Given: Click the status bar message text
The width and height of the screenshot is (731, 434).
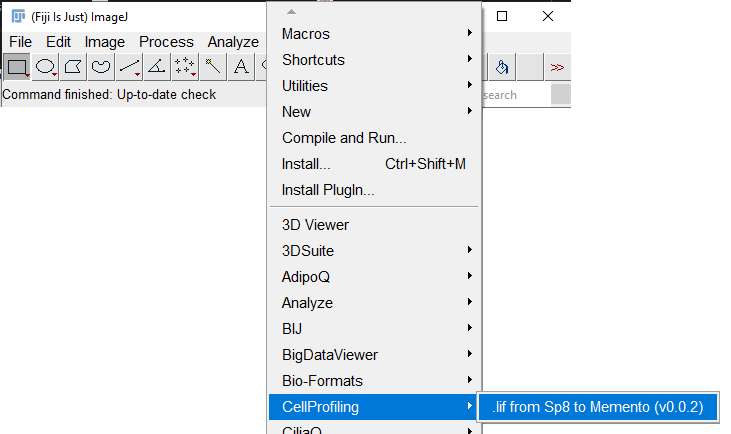Looking at the screenshot, I should (109, 95).
